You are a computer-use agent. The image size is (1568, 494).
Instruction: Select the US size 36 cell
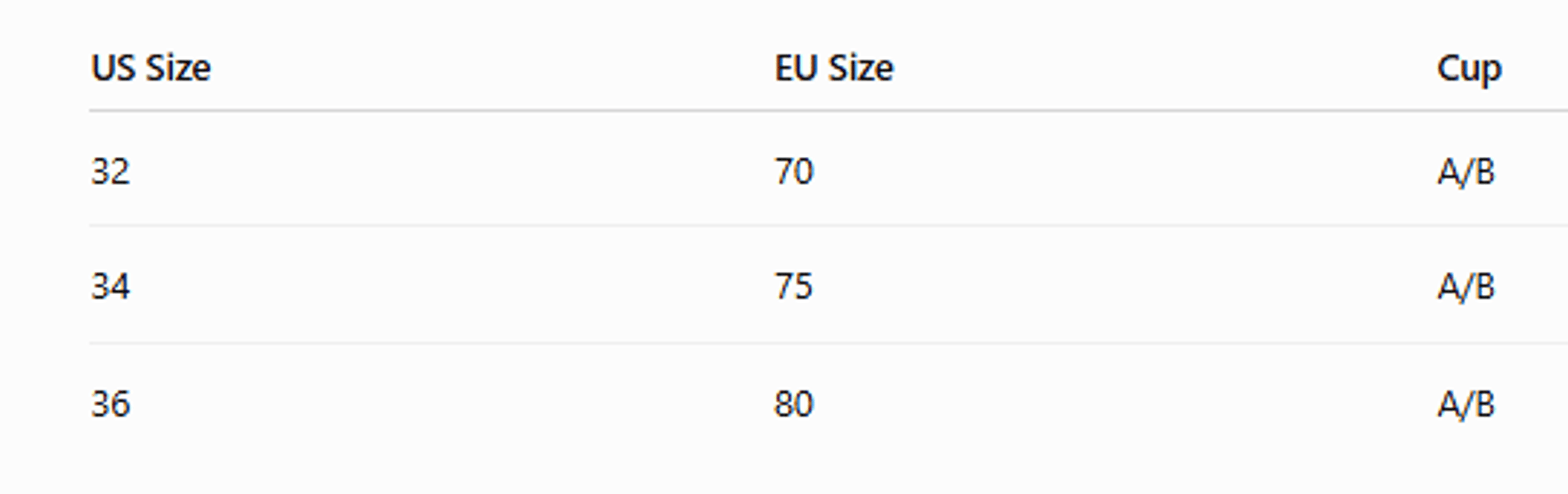click(110, 403)
